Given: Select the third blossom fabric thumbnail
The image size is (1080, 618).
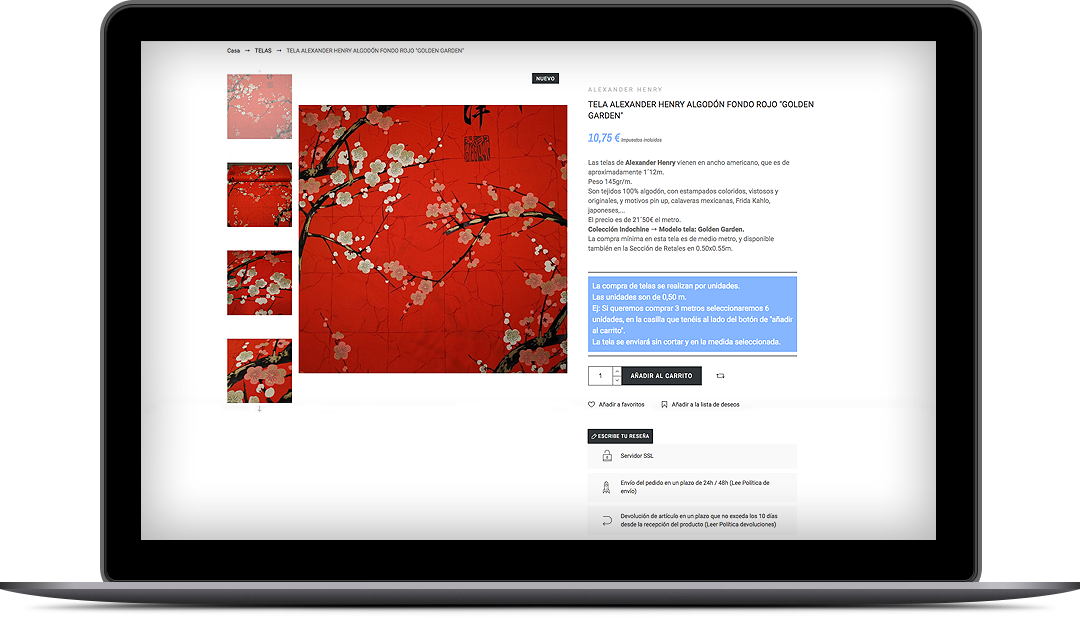Looking at the screenshot, I should point(260,283).
